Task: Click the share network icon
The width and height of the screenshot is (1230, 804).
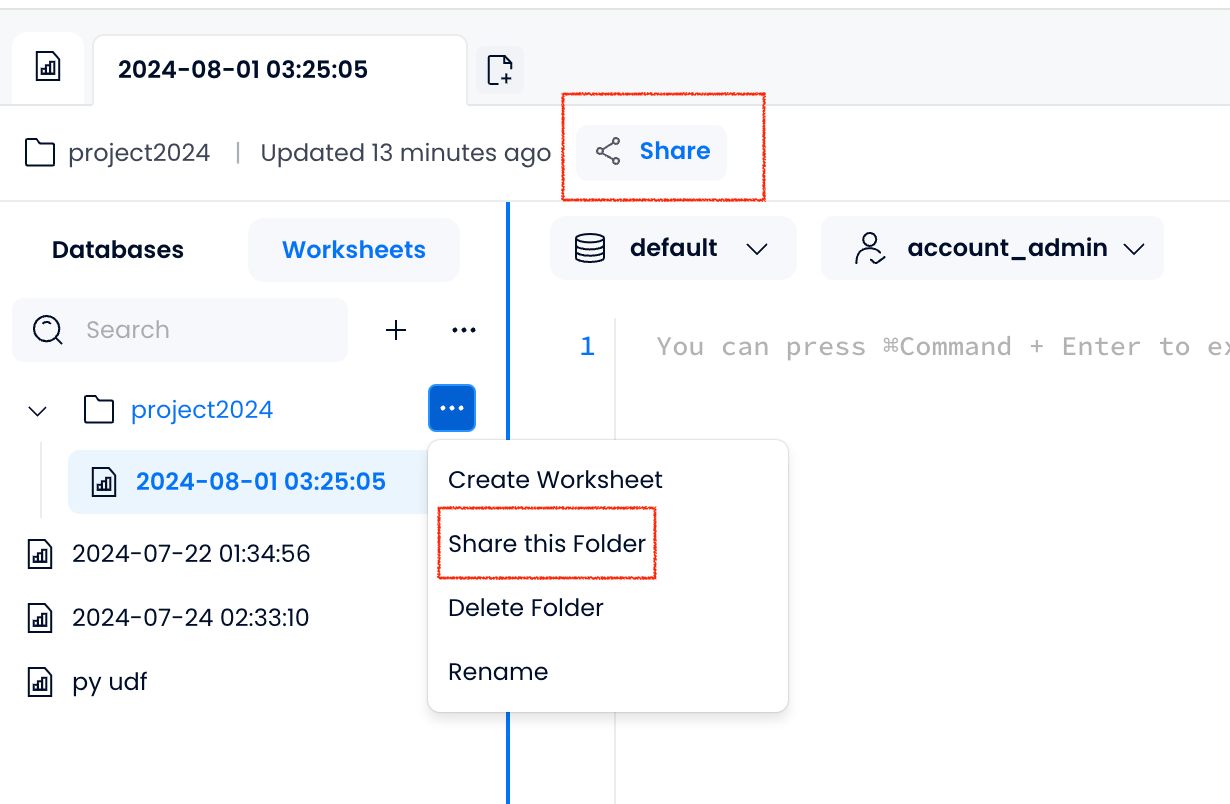Action: point(608,152)
